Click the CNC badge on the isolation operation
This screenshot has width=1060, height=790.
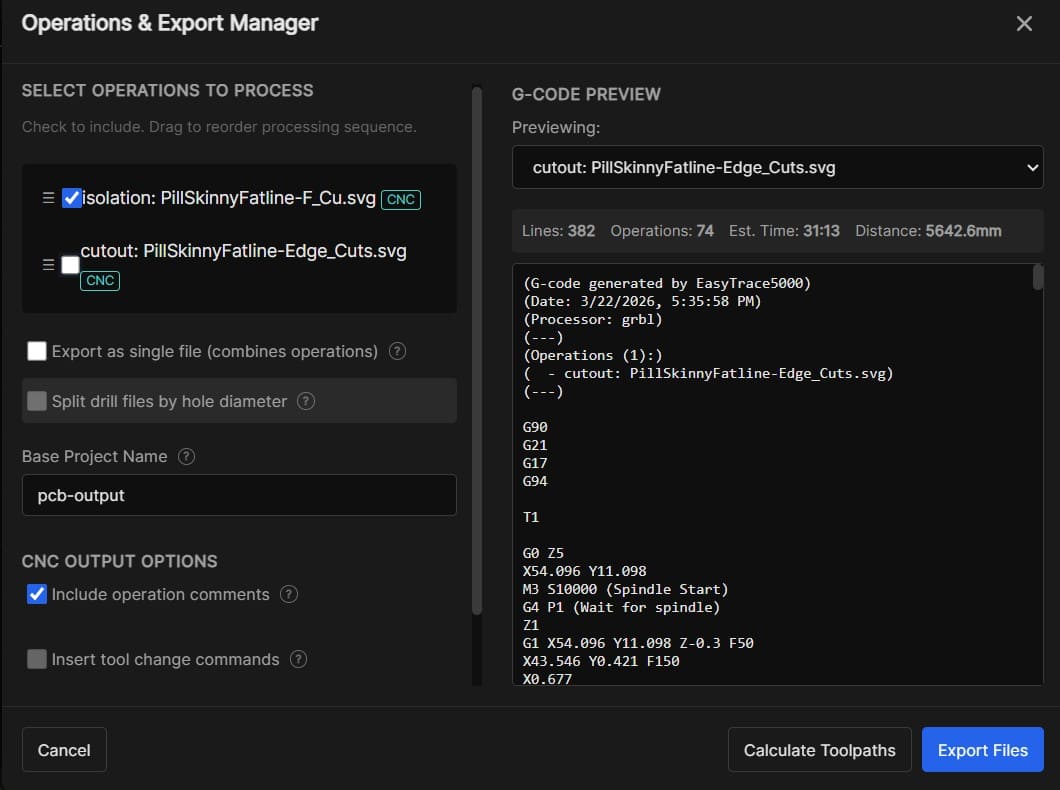point(400,199)
